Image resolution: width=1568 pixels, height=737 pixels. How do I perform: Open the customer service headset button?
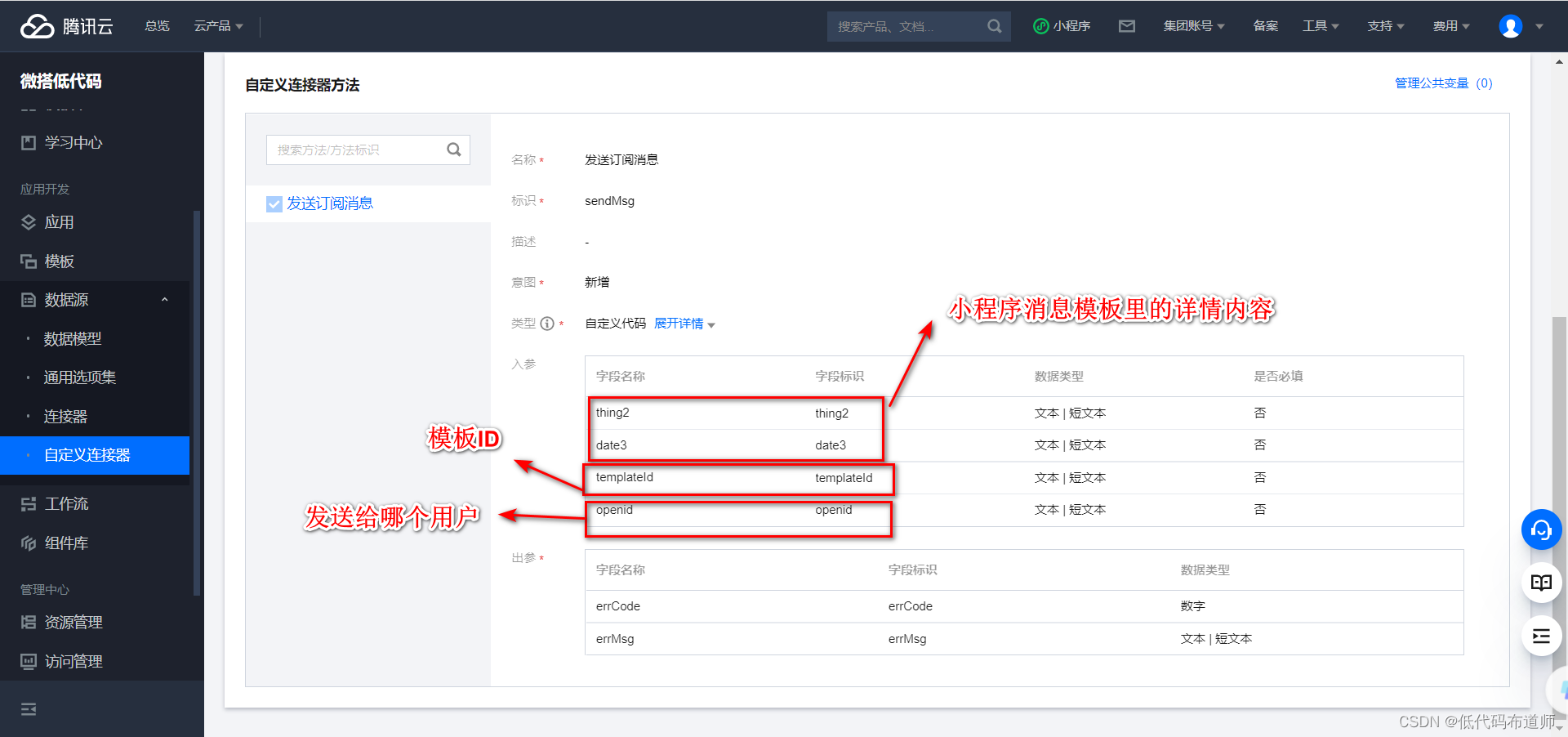1541,529
